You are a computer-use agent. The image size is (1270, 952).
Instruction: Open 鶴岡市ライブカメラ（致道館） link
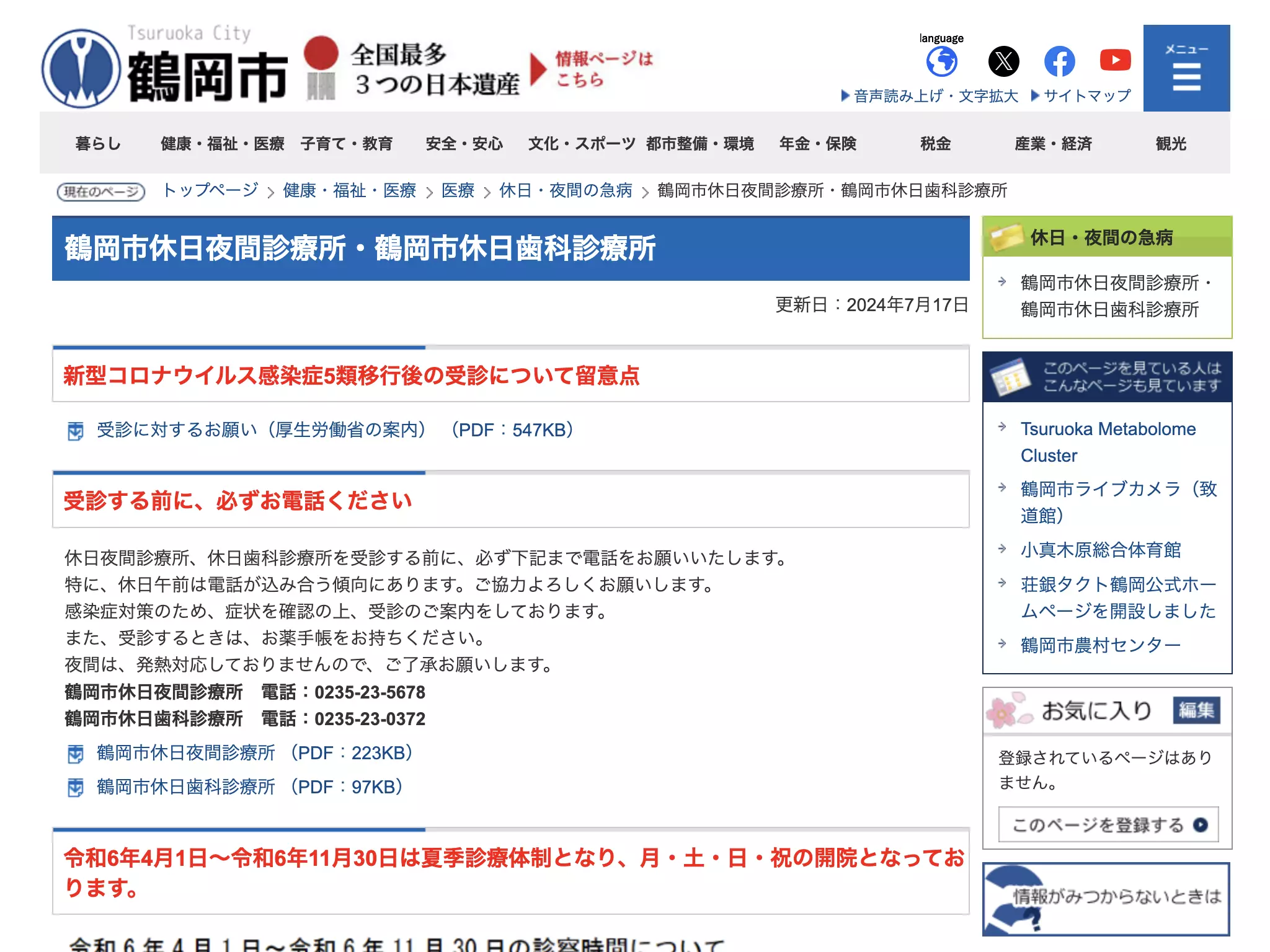(1119, 502)
